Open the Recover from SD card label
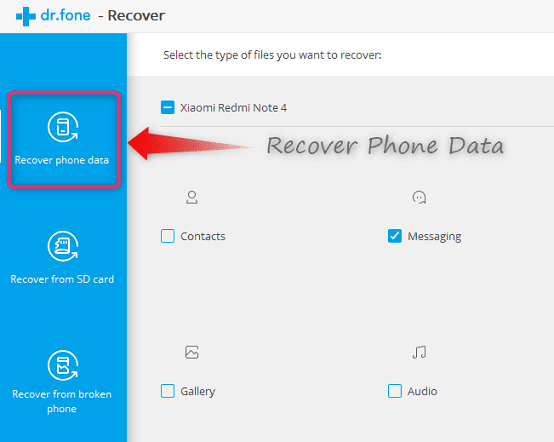 coord(62,279)
